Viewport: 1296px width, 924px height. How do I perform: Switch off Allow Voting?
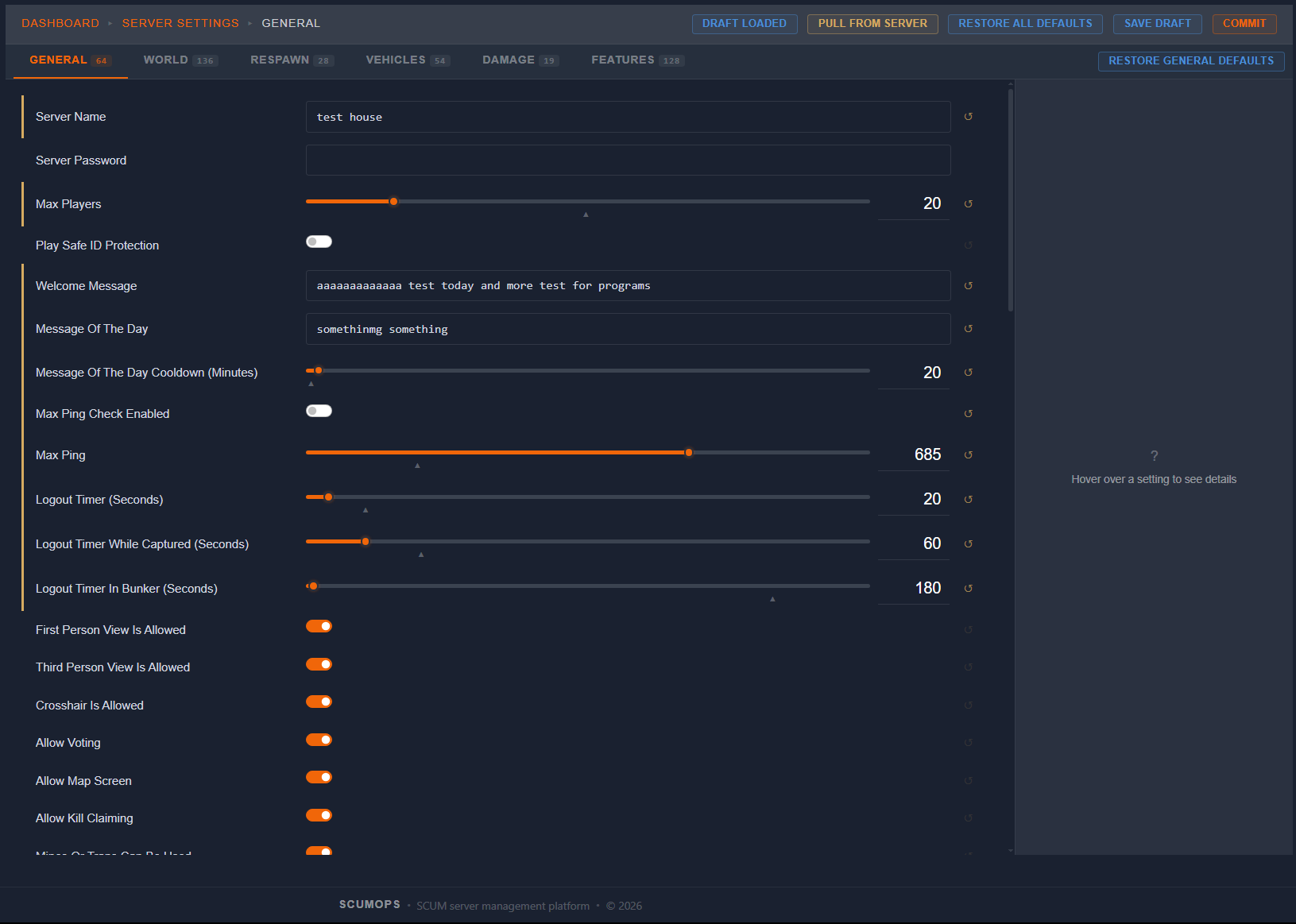click(319, 740)
